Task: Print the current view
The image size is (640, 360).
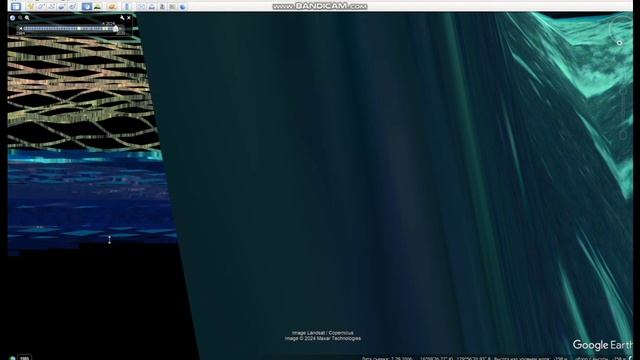Action: pyautogui.click(x=152, y=7)
